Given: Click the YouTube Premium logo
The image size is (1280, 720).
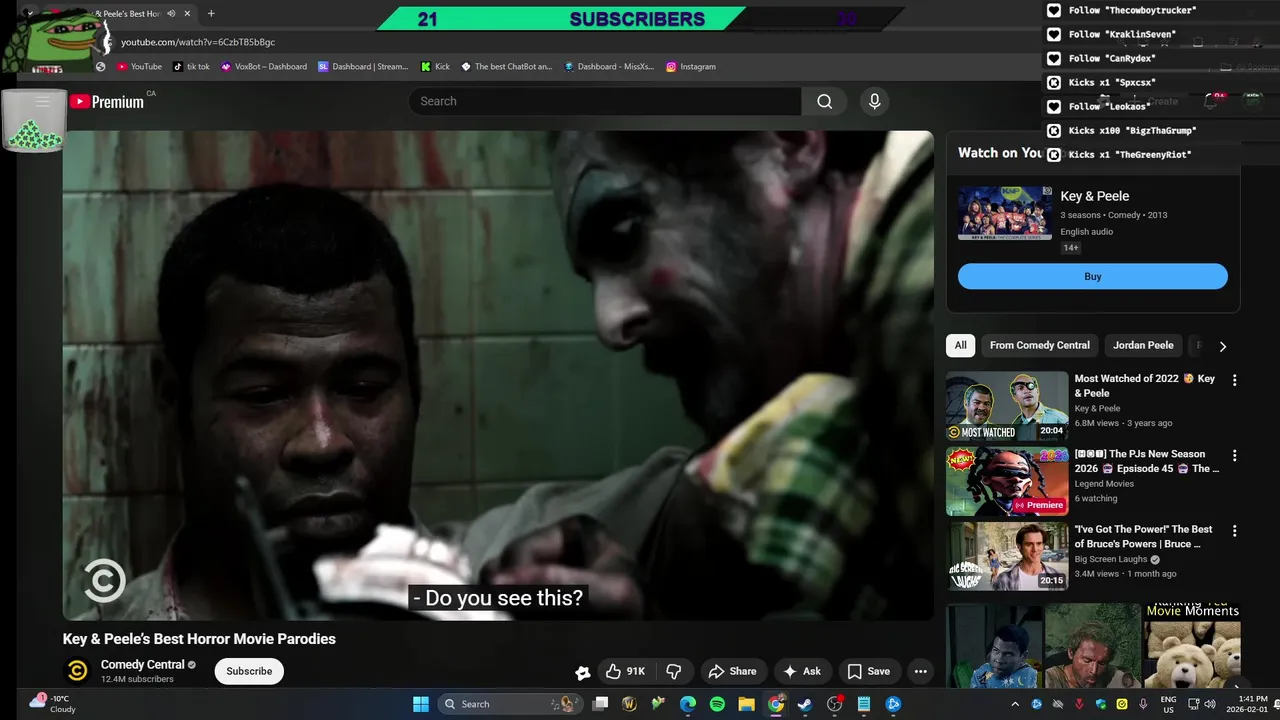Looking at the screenshot, I should [x=107, y=101].
